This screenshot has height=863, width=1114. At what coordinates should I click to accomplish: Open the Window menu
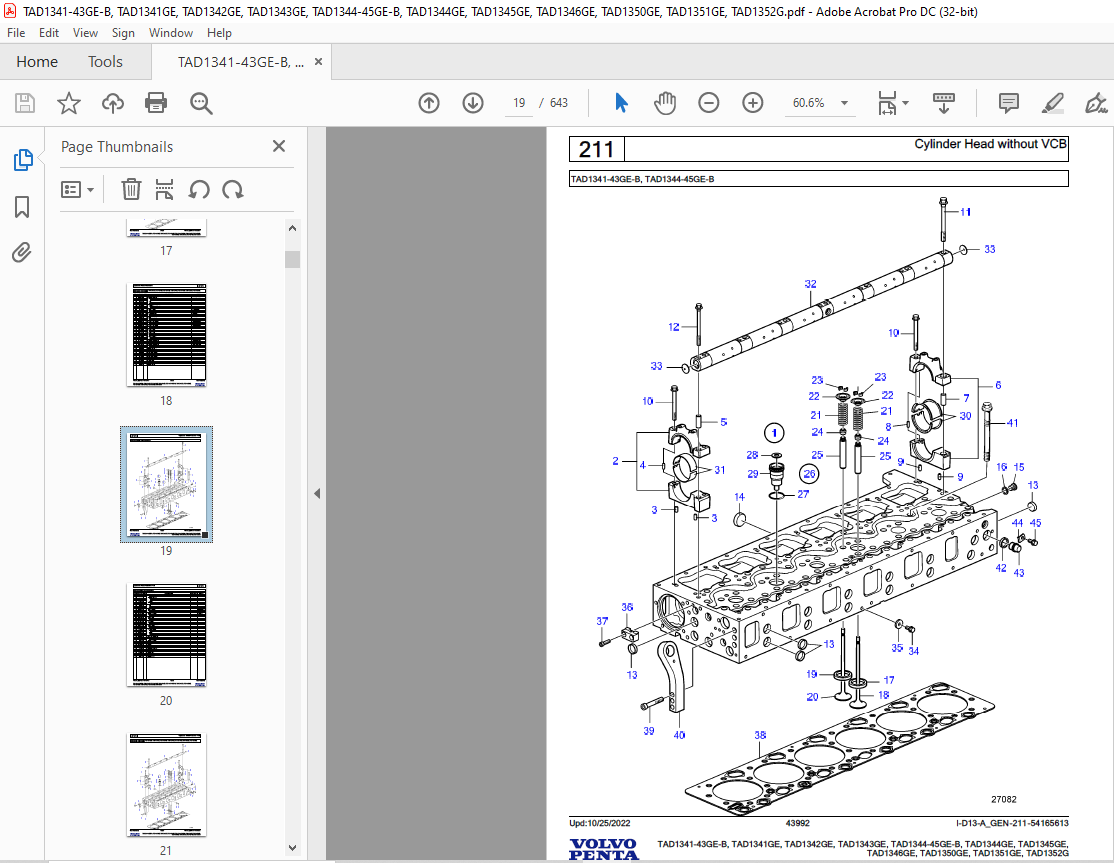(171, 33)
